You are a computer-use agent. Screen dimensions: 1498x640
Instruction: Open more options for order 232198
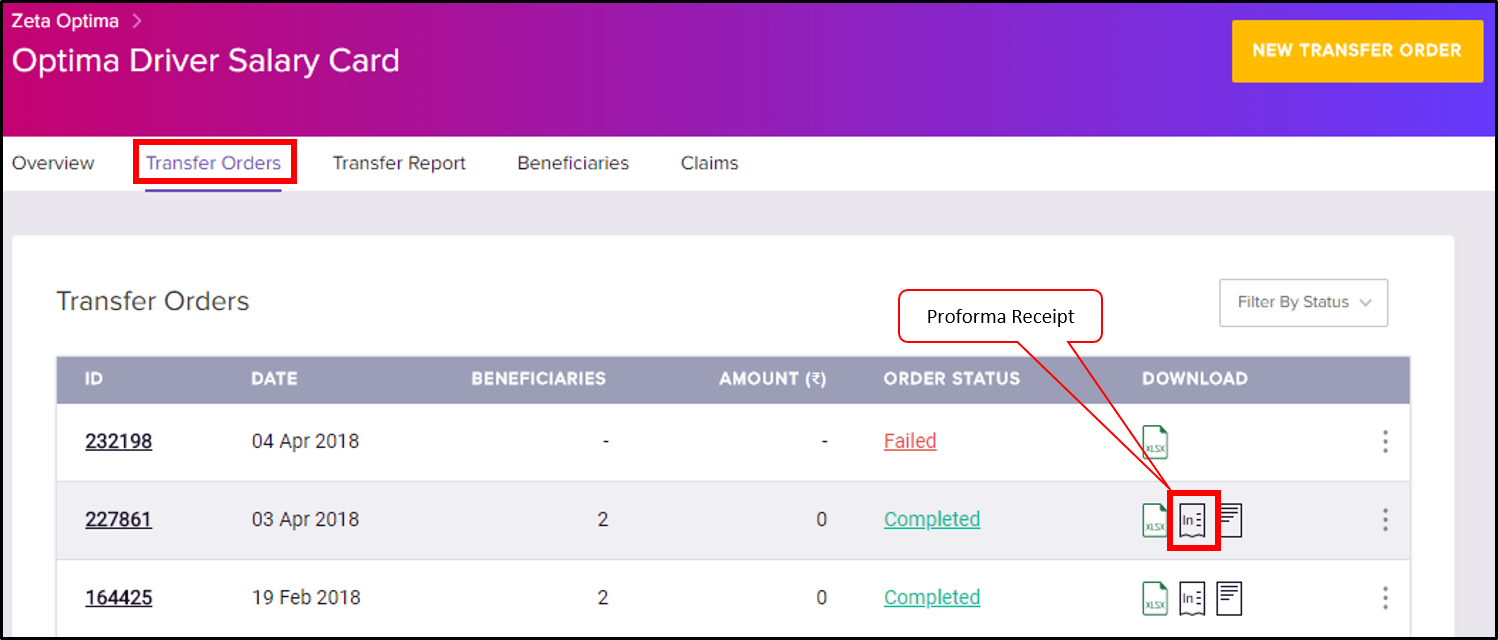[1385, 441]
